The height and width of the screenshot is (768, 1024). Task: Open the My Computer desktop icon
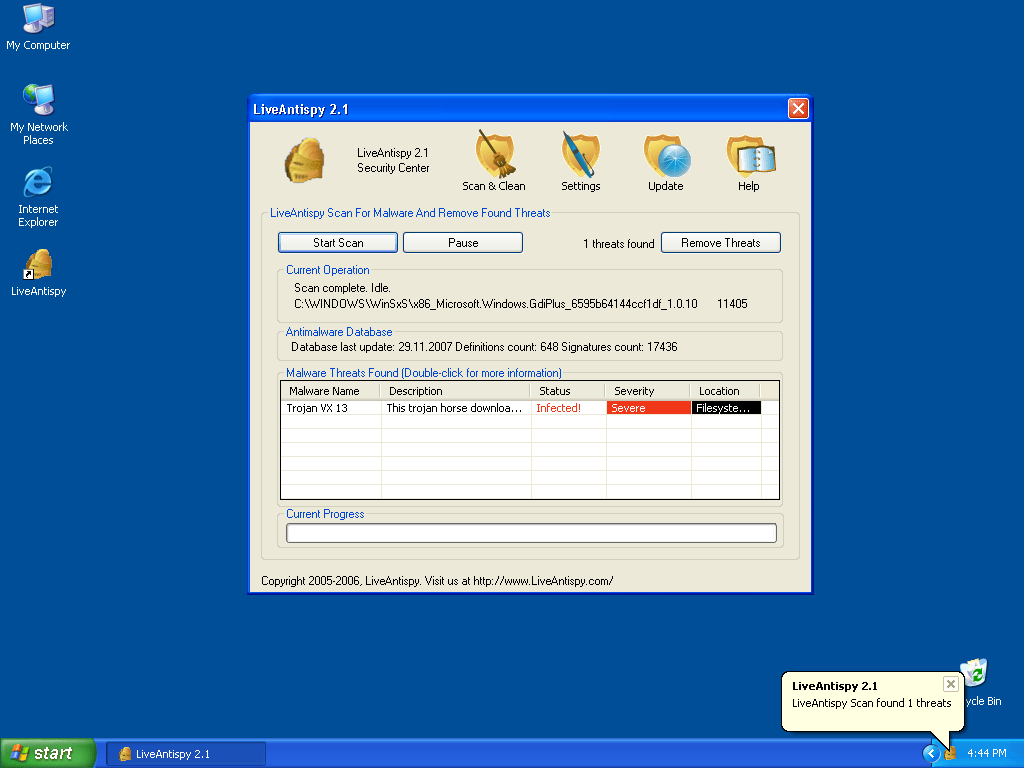tap(38, 20)
